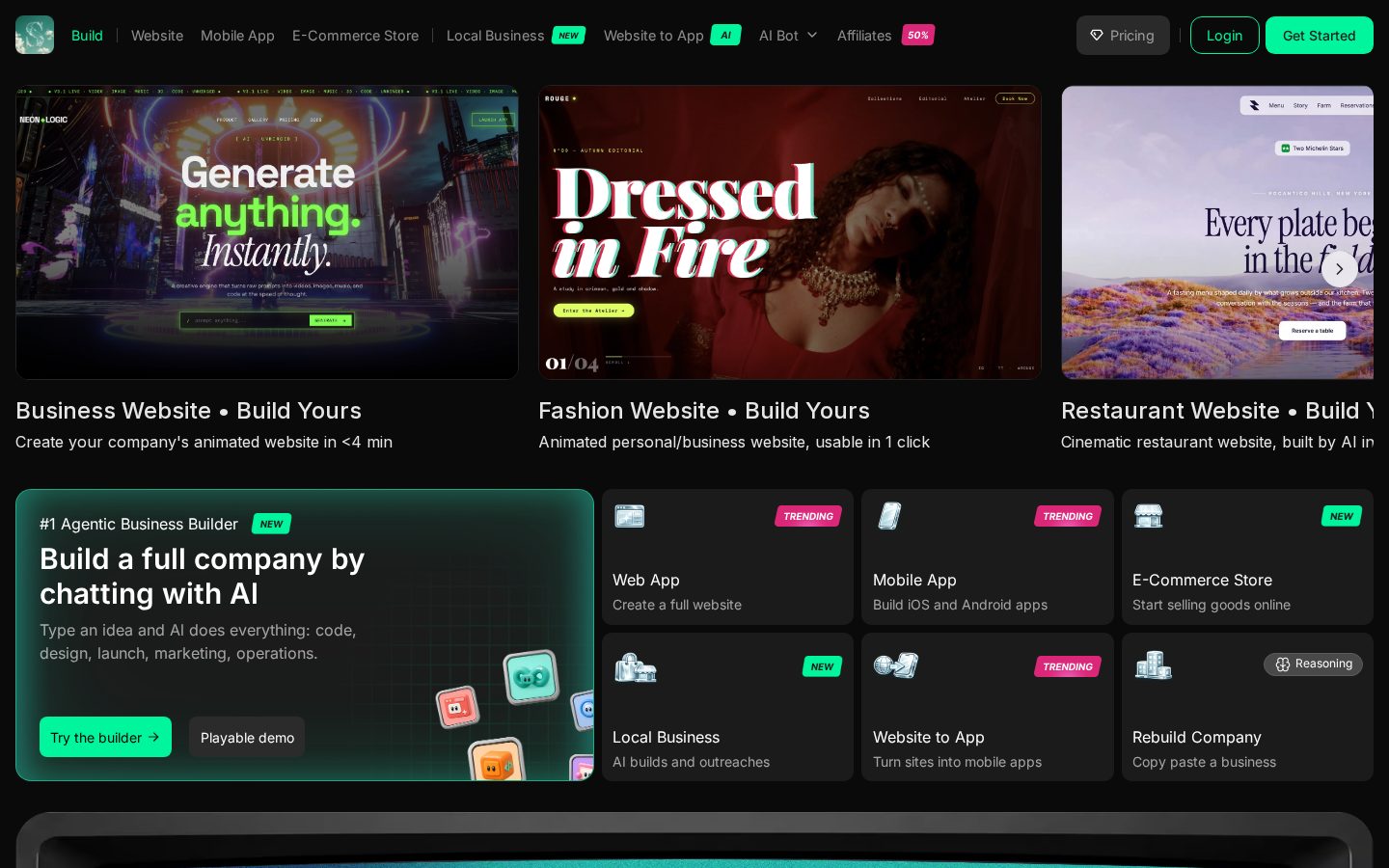The height and width of the screenshot is (868, 1389).
Task: Open the Dressed in Fire fashion thumbnail
Action: pos(790,232)
